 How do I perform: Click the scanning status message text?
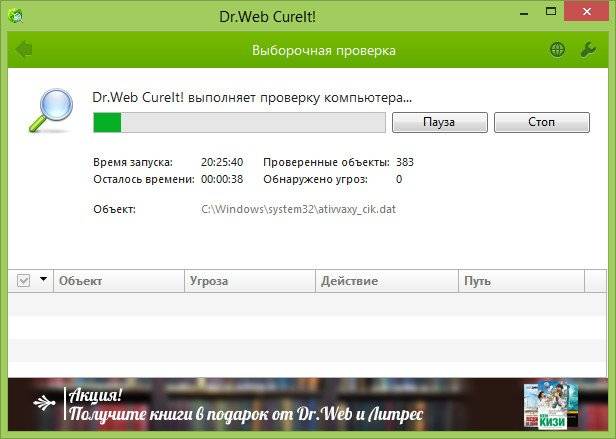(252, 97)
